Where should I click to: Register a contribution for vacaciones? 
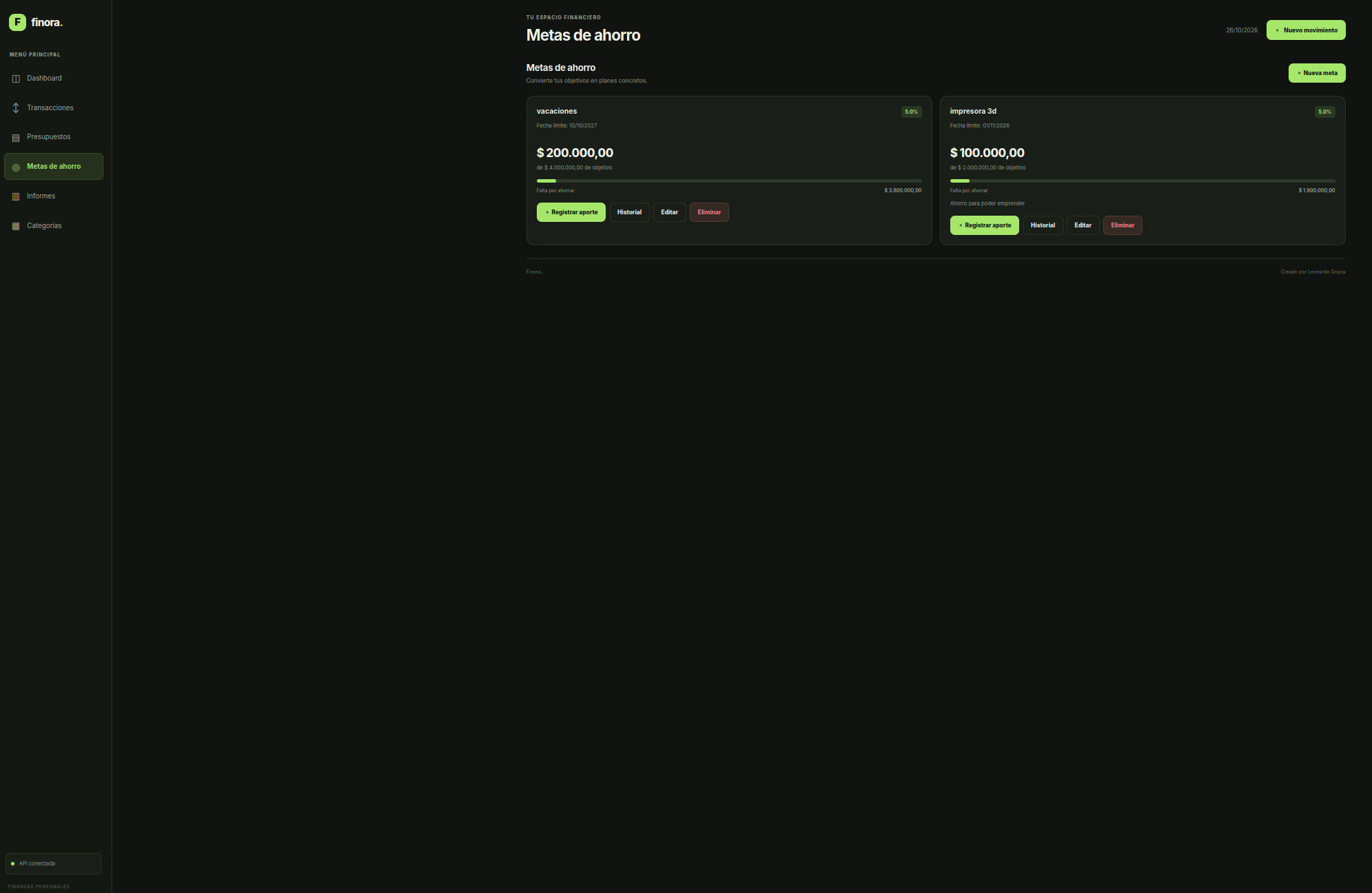pos(571,212)
